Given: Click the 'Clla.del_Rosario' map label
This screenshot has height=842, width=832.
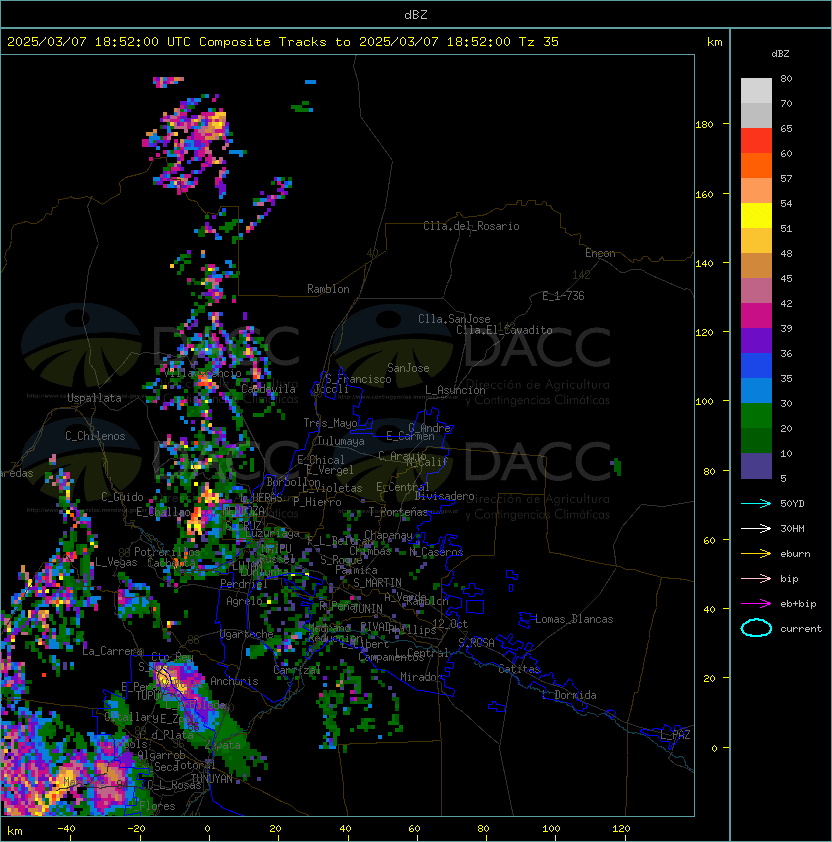Looking at the screenshot, I should click(471, 226).
